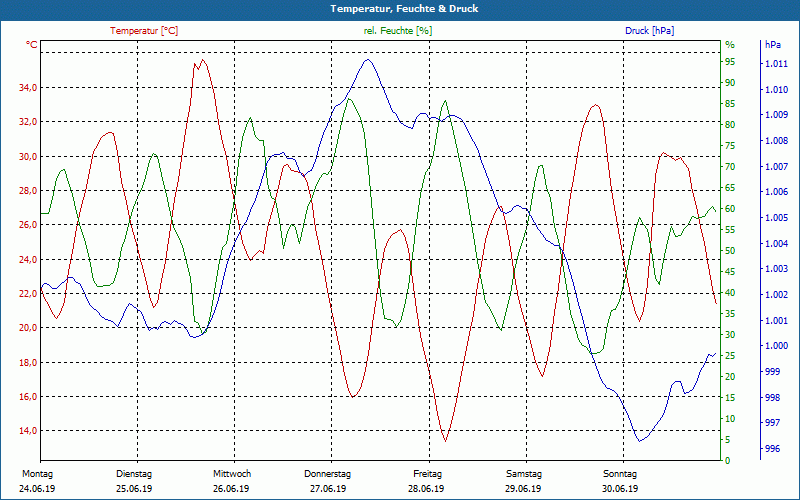Click the date label '30.06.19'
Image resolution: width=800 pixels, height=500 pixels.
620,489
